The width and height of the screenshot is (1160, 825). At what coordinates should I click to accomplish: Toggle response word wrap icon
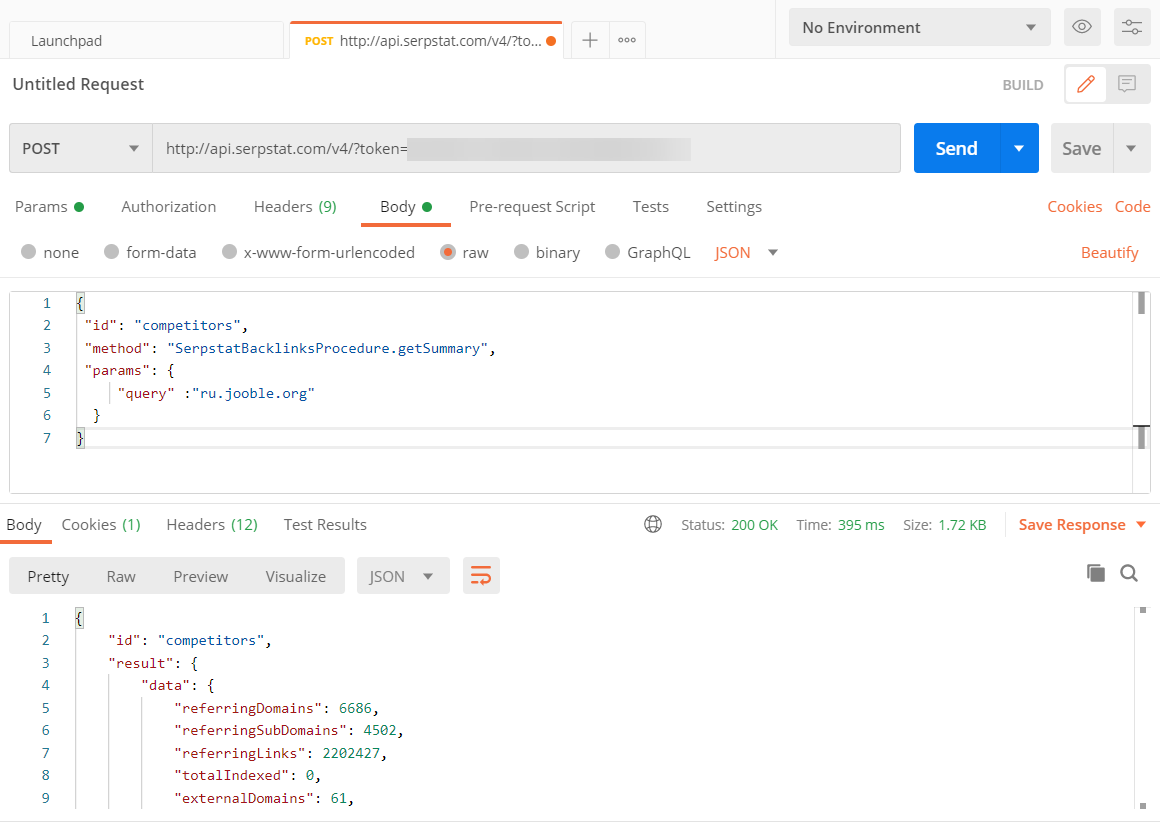[x=481, y=576]
